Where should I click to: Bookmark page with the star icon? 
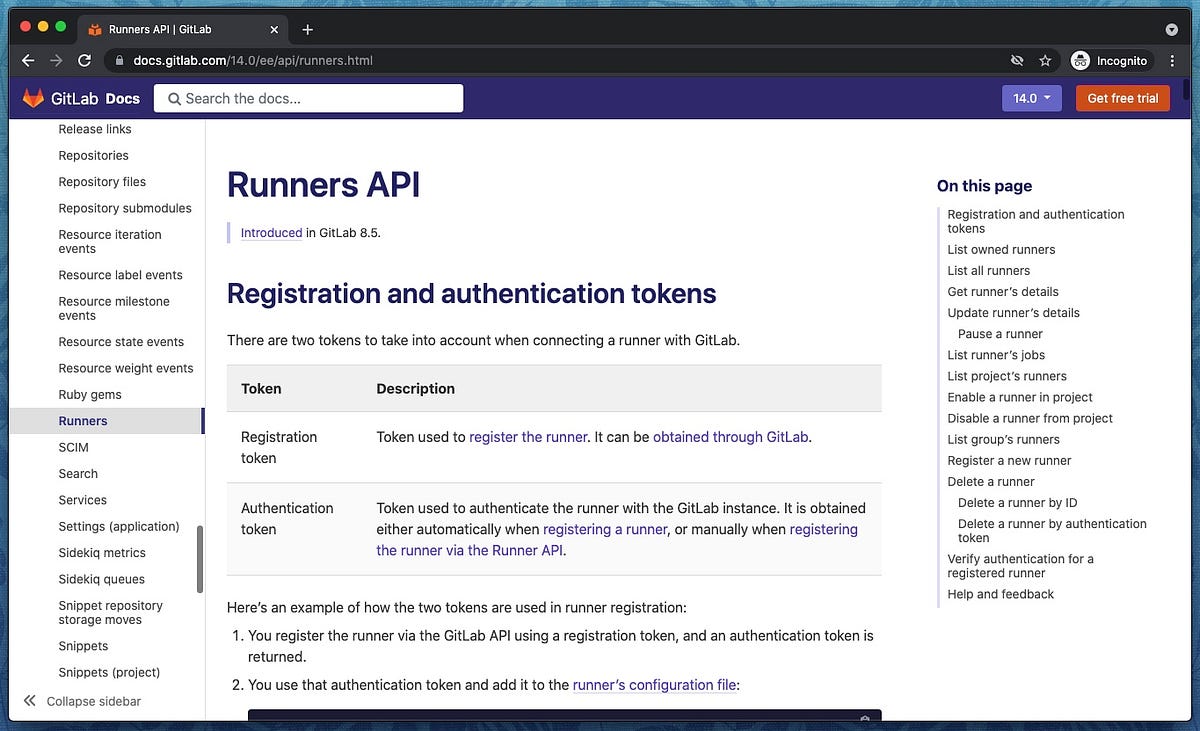pyautogui.click(x=1045, y=61)
